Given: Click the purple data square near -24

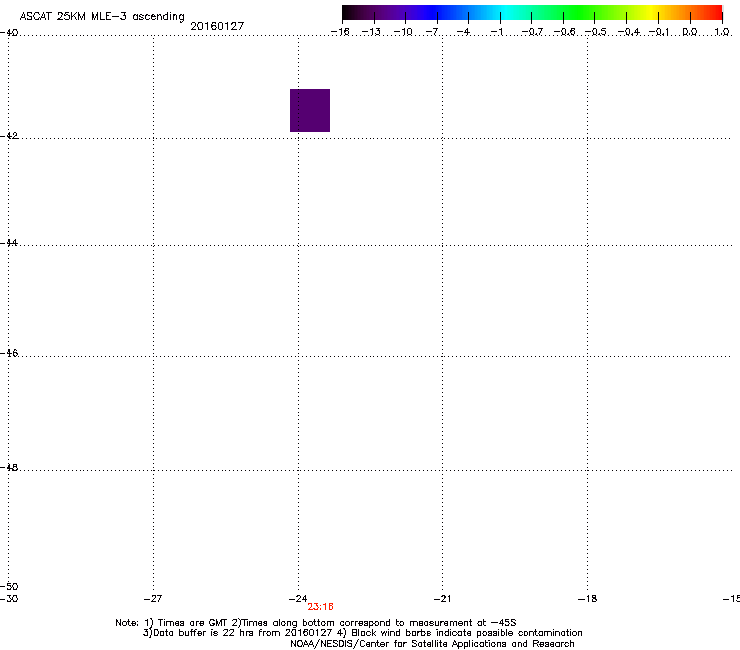Looking at the screenshot, I should tap(310, 110).
